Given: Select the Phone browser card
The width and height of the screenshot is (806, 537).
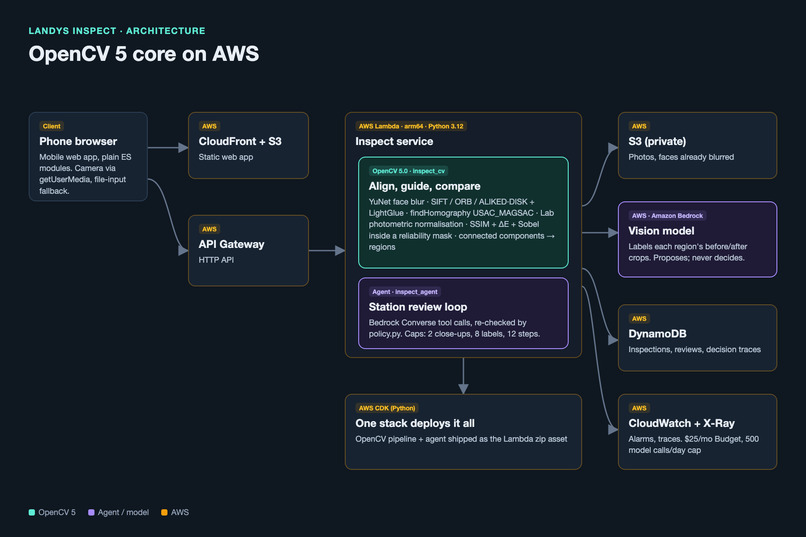Looking at the screenshot, I should tap(88, 156).
